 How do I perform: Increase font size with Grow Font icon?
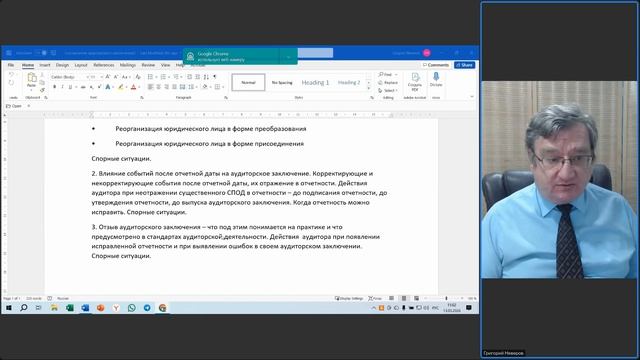click(108, 77)
